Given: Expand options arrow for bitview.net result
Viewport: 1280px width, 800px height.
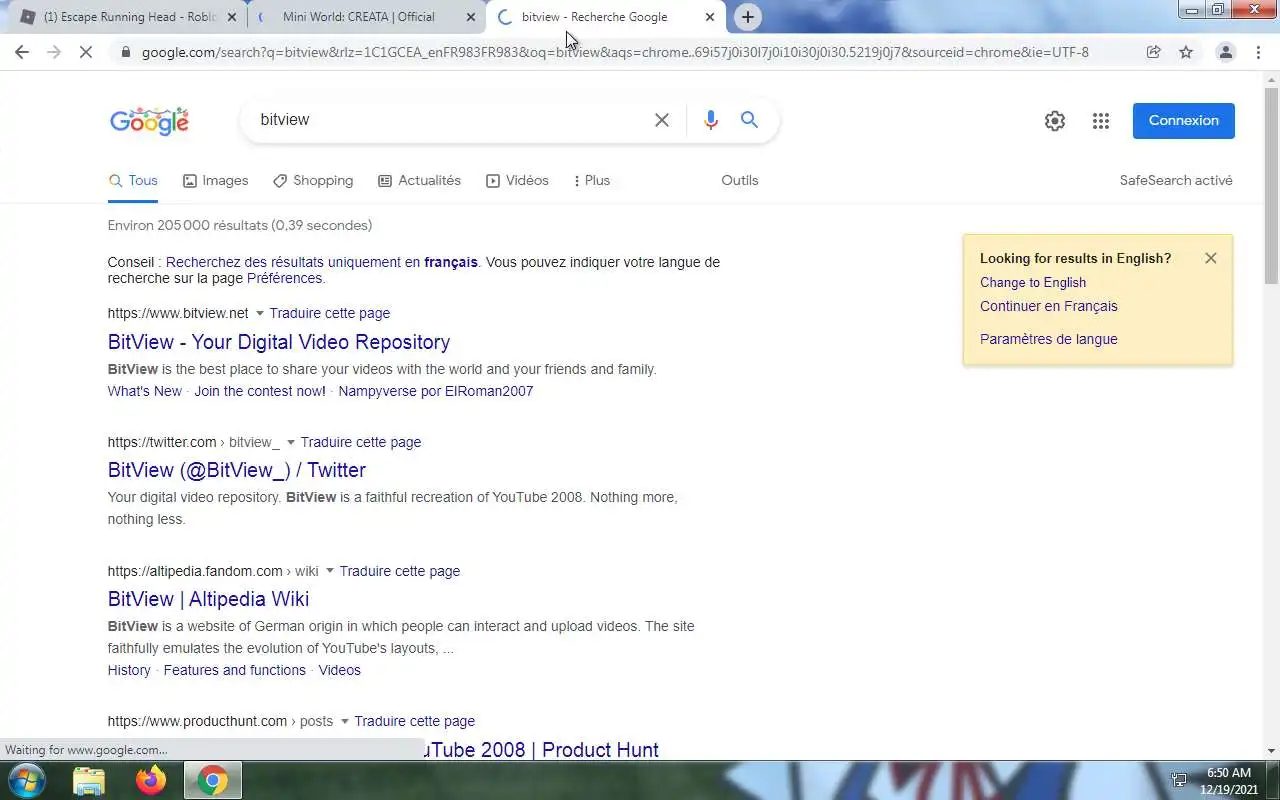Looking at the screenshot, I should [259, 313].
